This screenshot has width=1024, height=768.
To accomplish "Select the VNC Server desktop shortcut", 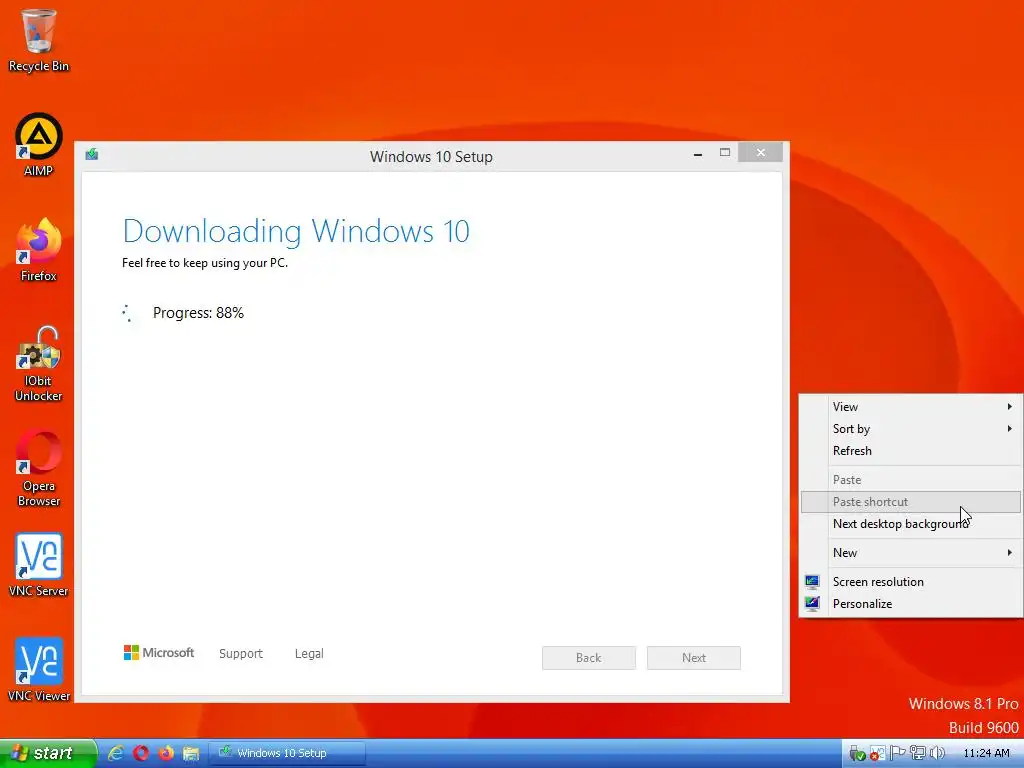I will (38, 566).
